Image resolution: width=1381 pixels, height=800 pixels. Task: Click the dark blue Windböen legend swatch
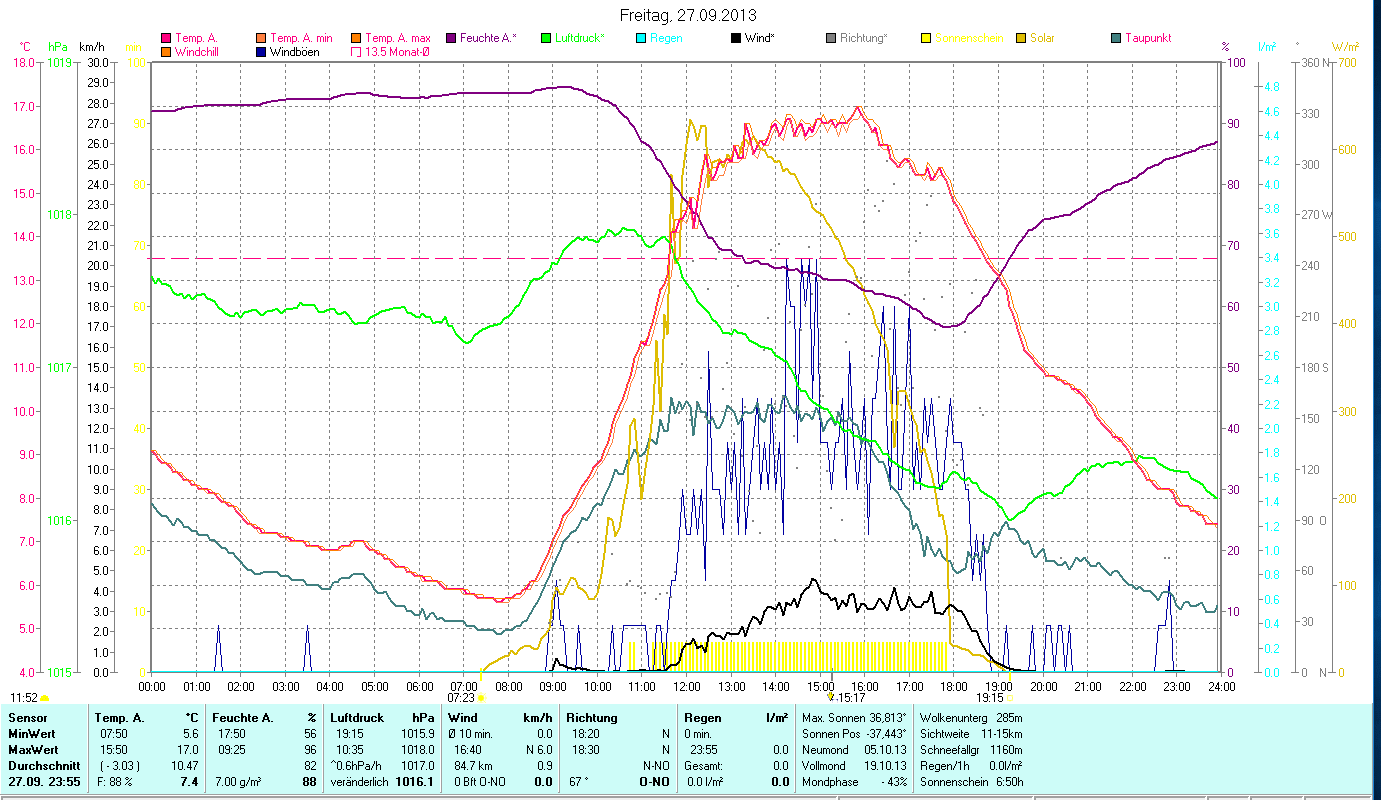point(262,51)
